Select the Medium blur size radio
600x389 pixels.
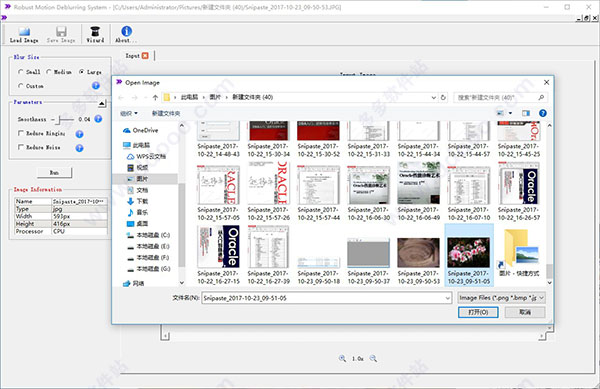click(x=49, y=72)
